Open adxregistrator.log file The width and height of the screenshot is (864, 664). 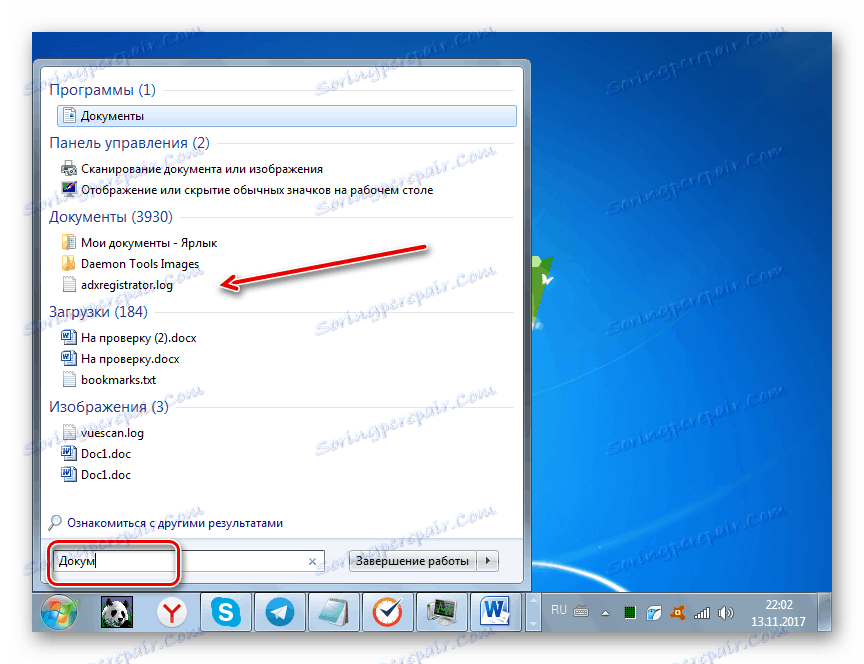pos(127,284)
